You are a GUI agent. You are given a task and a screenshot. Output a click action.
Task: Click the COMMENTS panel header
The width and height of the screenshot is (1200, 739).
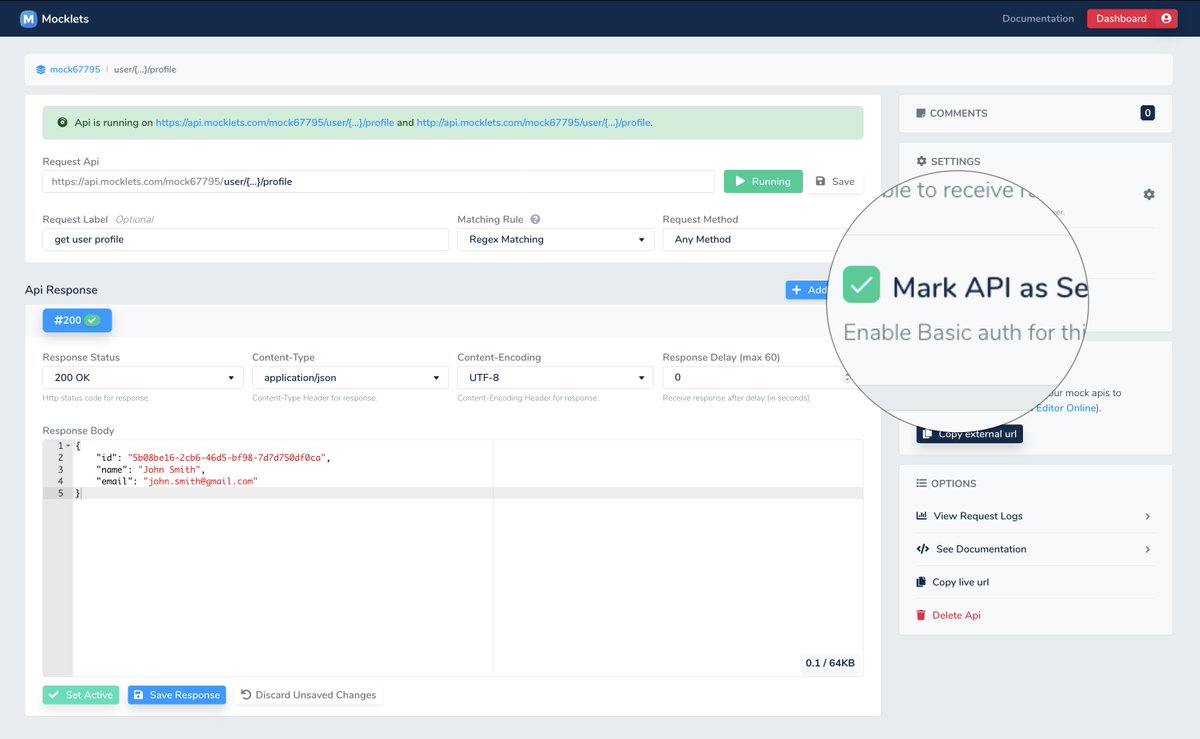click(x=1035, y=113)
